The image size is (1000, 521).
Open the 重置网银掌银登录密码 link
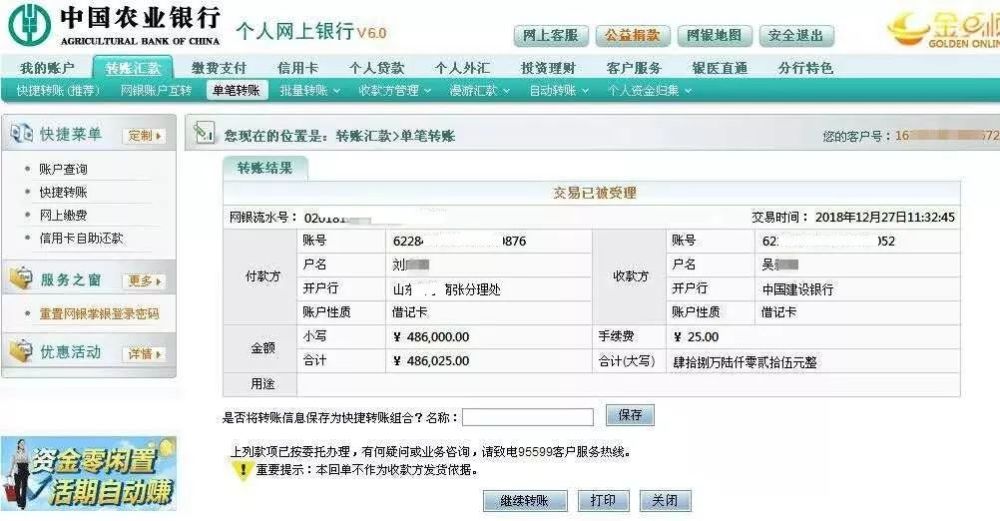[99, 314]
